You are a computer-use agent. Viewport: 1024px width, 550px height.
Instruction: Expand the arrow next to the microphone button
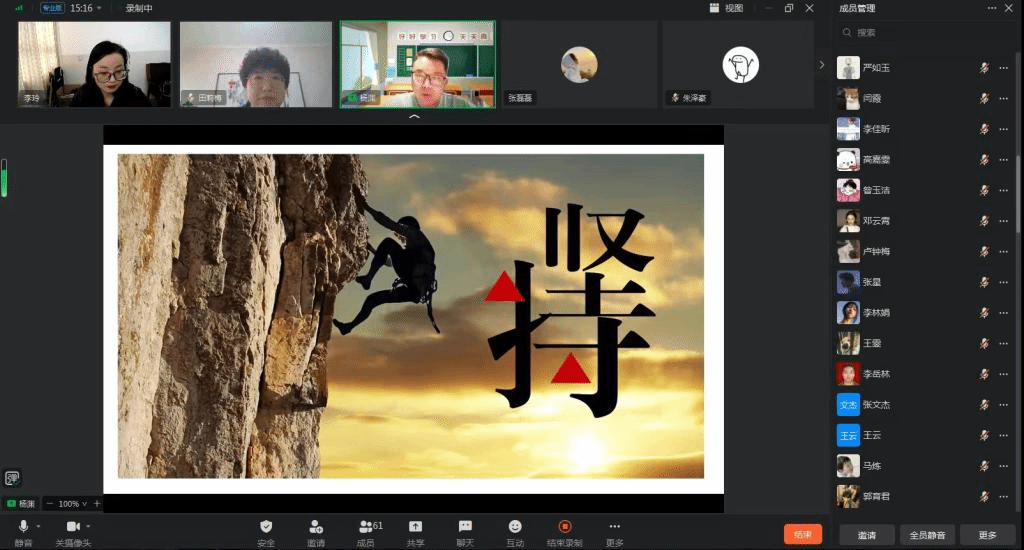[39, 526]
